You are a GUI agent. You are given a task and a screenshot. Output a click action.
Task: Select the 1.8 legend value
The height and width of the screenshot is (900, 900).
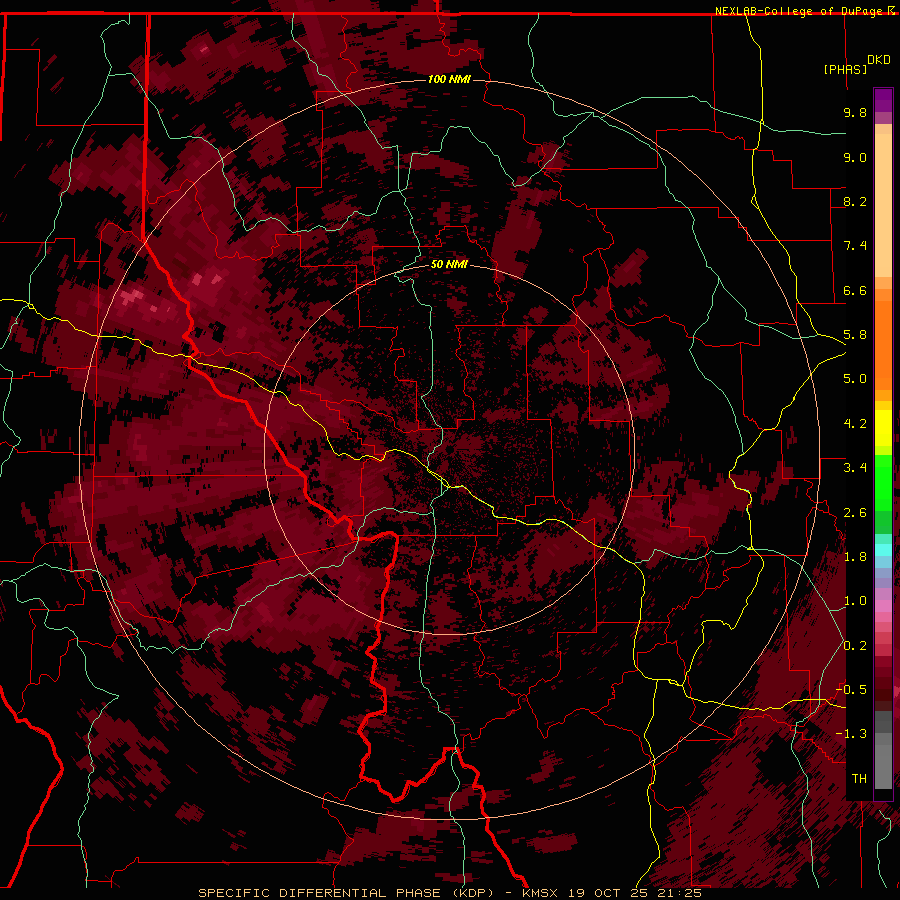point(855,557)
